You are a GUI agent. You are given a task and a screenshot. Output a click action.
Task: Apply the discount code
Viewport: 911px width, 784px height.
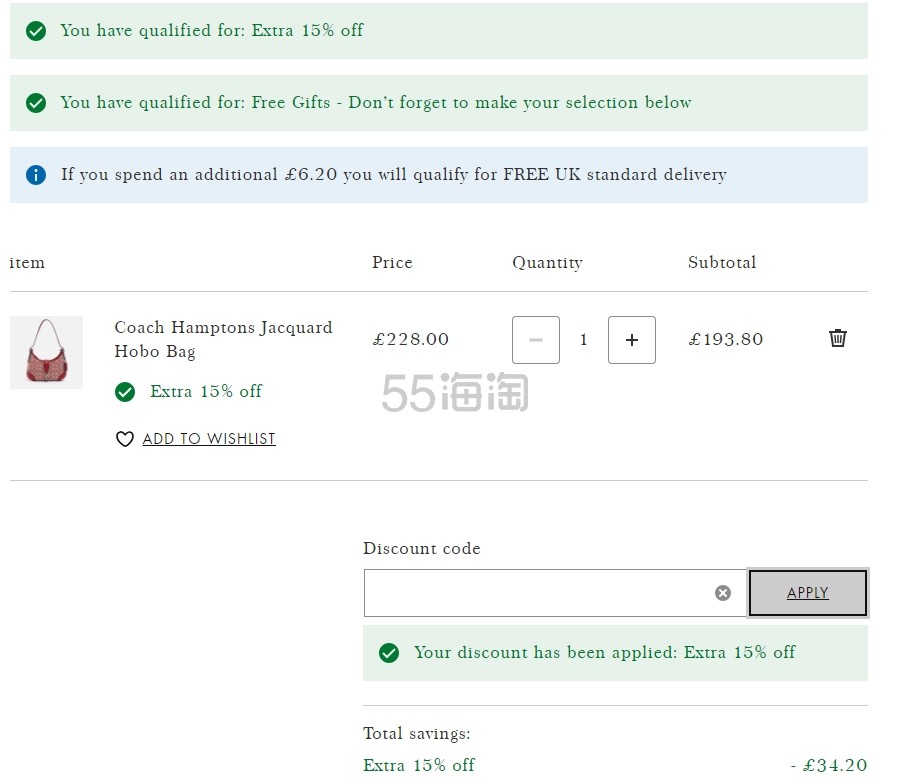click(808, 593)
